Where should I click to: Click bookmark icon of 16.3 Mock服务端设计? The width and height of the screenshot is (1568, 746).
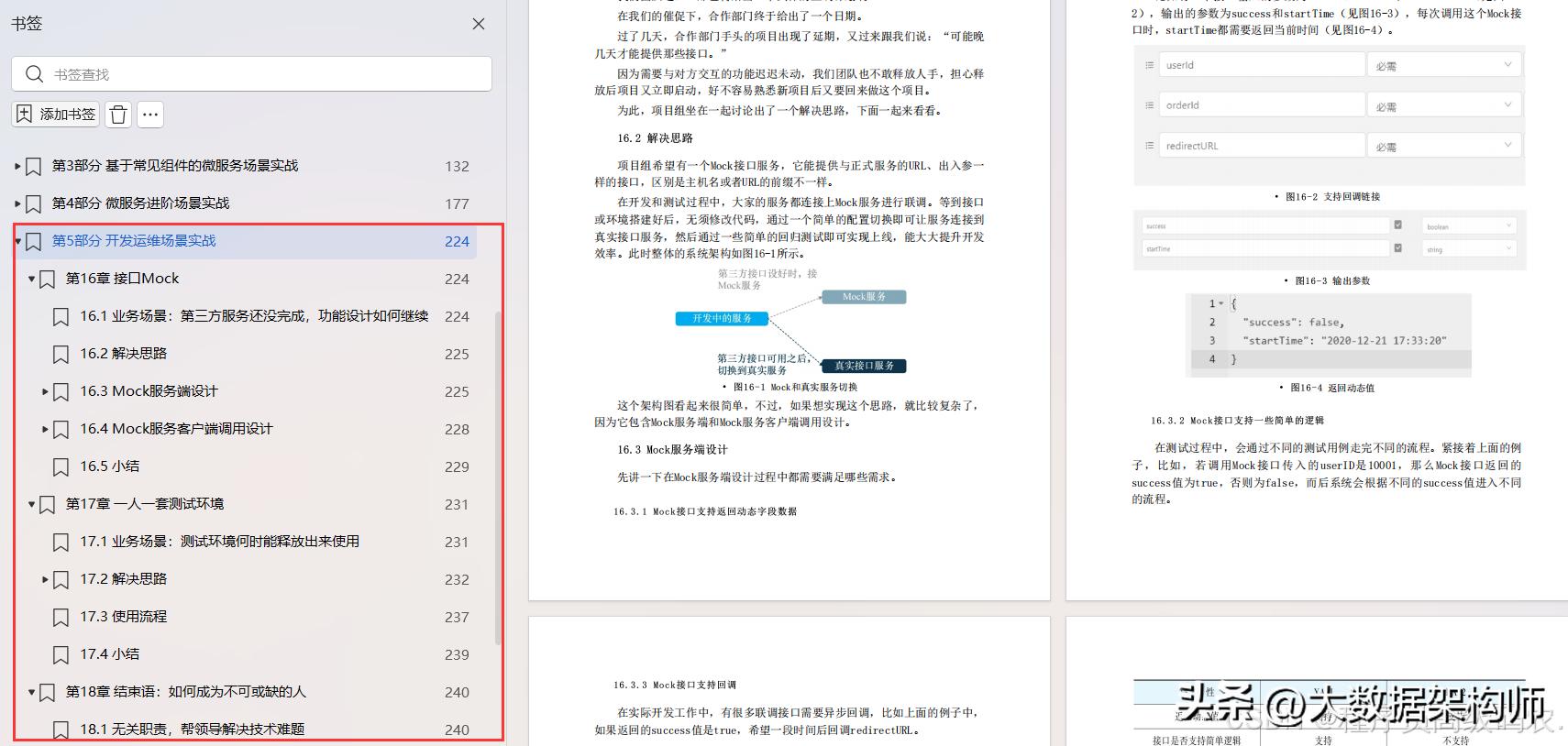[x=61, y=392]
